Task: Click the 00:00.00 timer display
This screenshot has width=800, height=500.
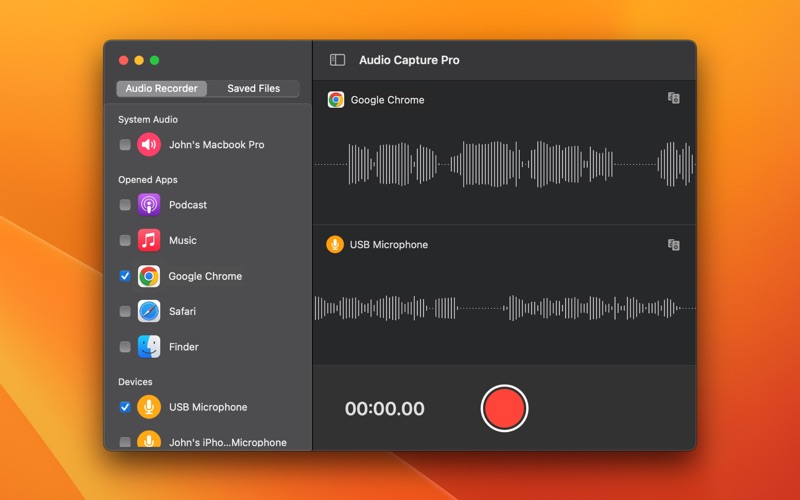Action: [385, 408]
